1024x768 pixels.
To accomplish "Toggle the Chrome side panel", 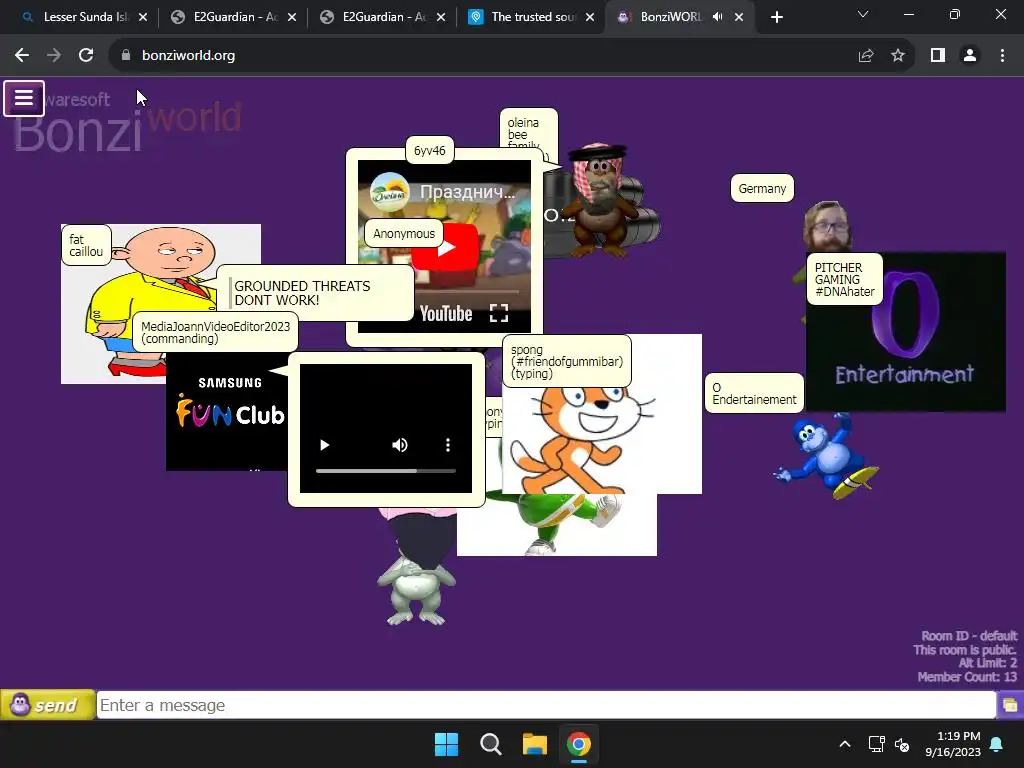I will click(x=938, y=56).
